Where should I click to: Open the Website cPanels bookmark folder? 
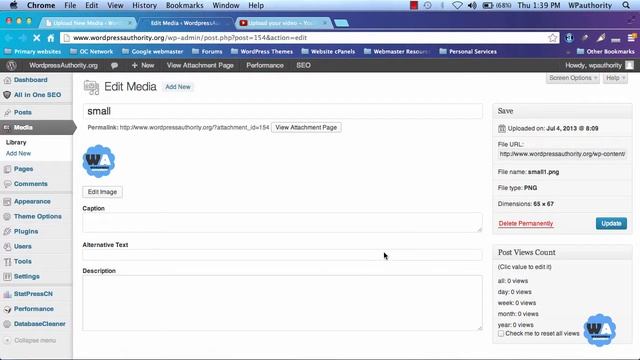tap(328, 51)
